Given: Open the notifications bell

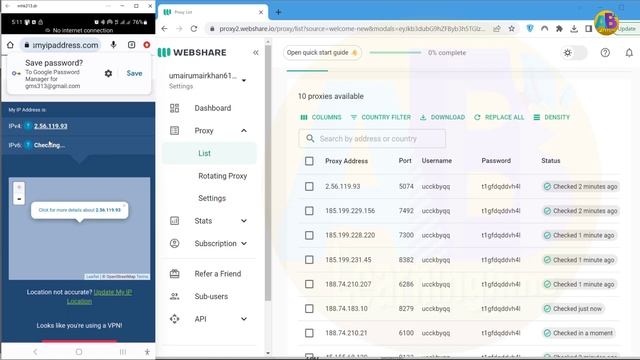Looking at the screenshot, I should (x=629, y=53).
